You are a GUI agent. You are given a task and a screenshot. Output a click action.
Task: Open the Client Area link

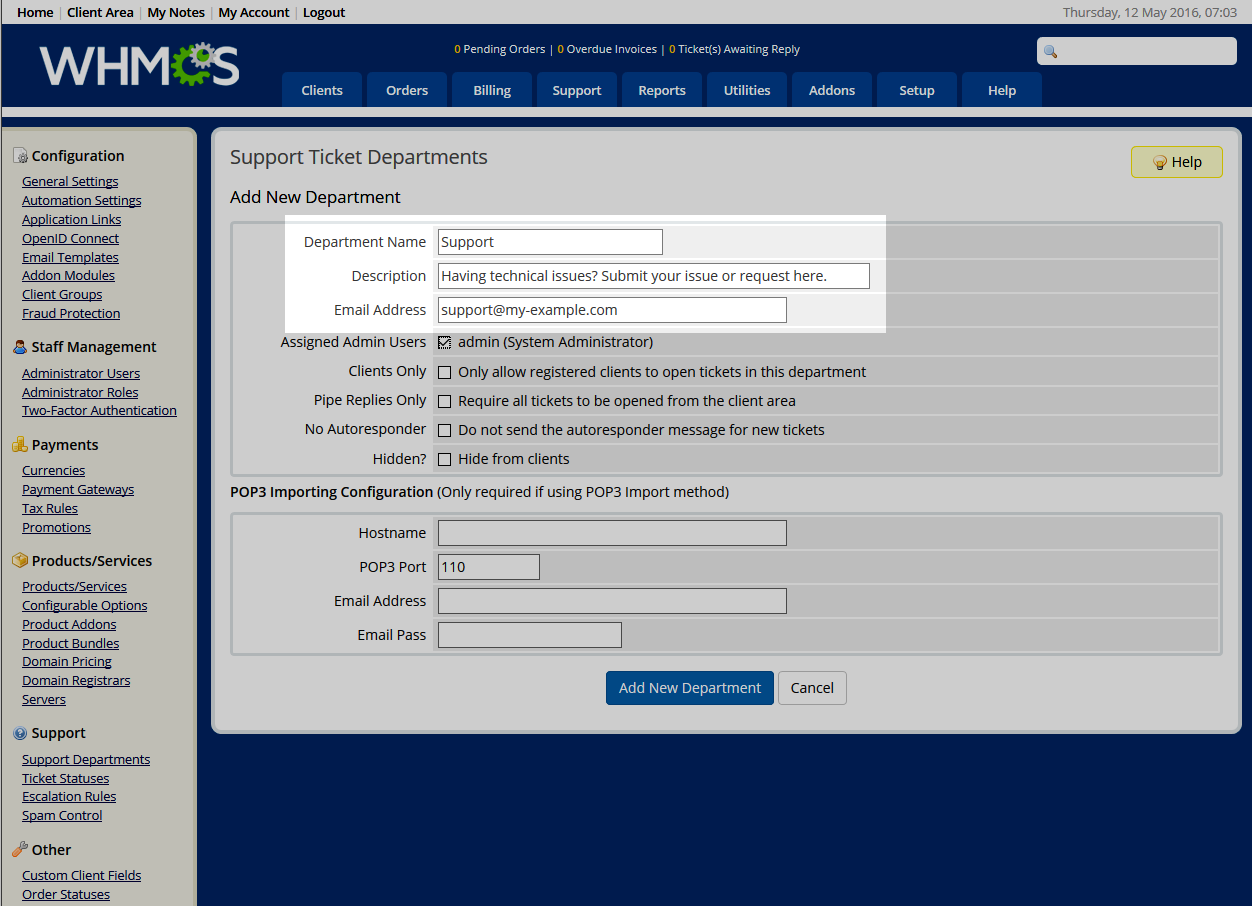100,13
